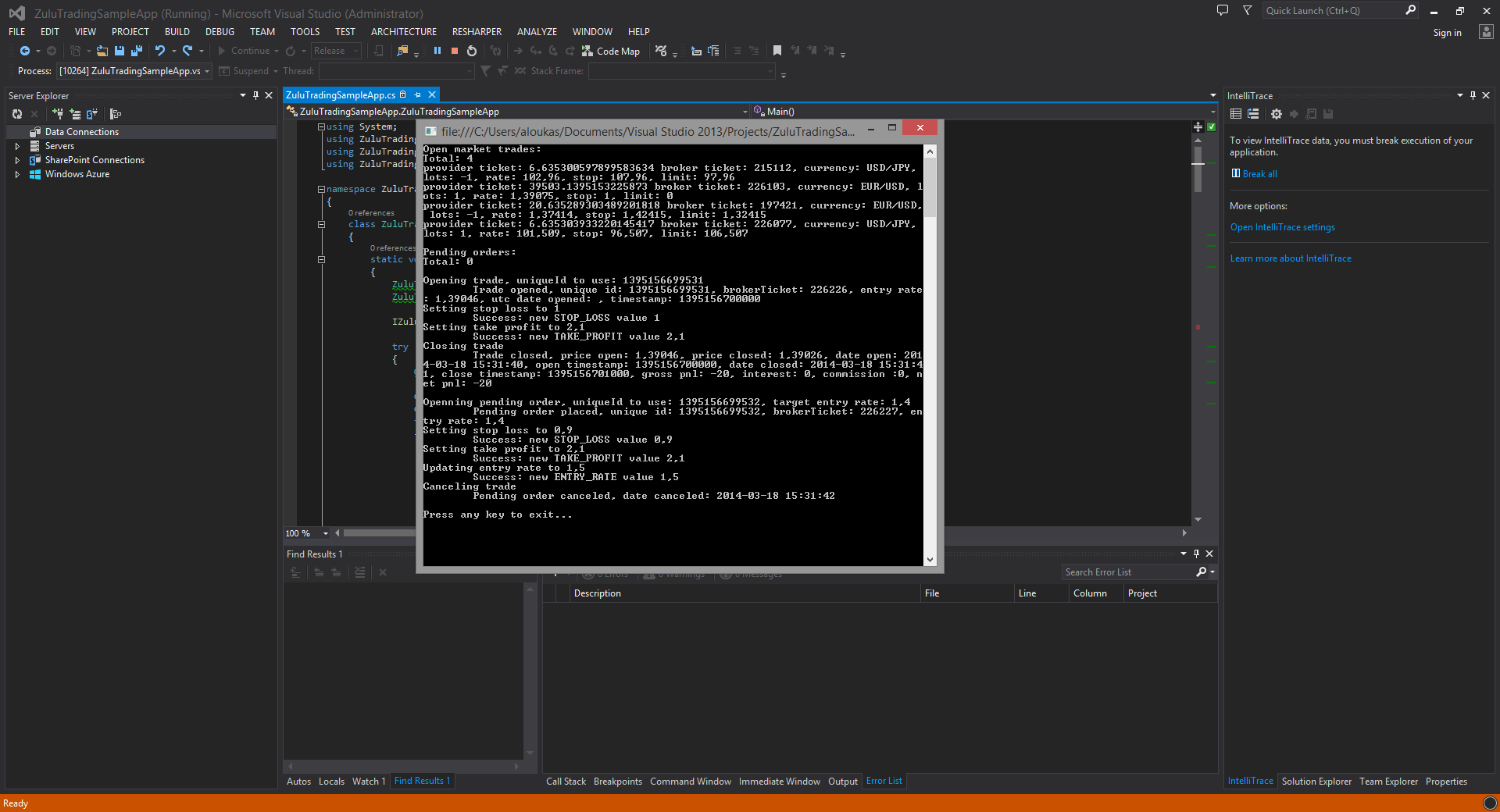The height and width of the screenshot is (812, 1500).
Task: Toggle auto-hide pin on the IntelliTrace panel
Action: click(x=1473, y=95)
